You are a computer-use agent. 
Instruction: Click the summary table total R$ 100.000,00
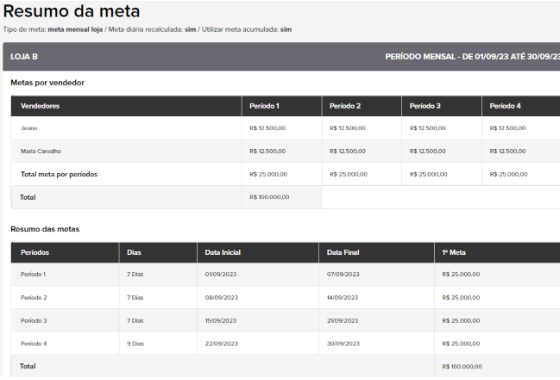coord(462,366)
